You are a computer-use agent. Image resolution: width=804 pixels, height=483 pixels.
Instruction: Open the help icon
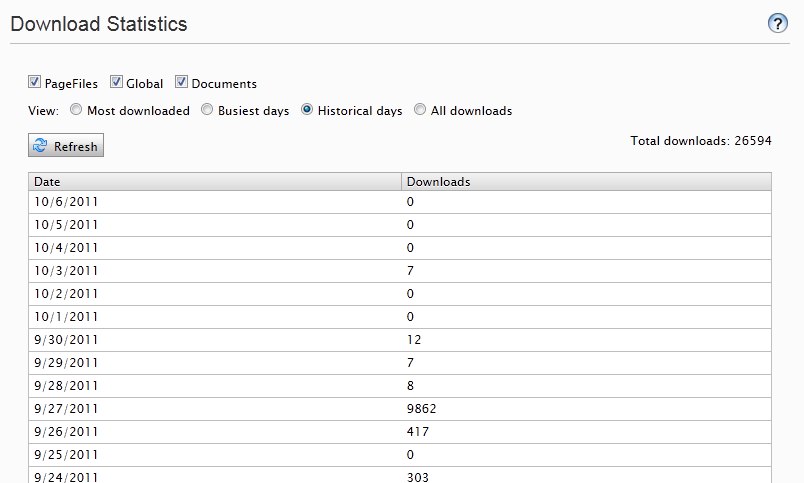pyautogui.click(x=778, y=24)
